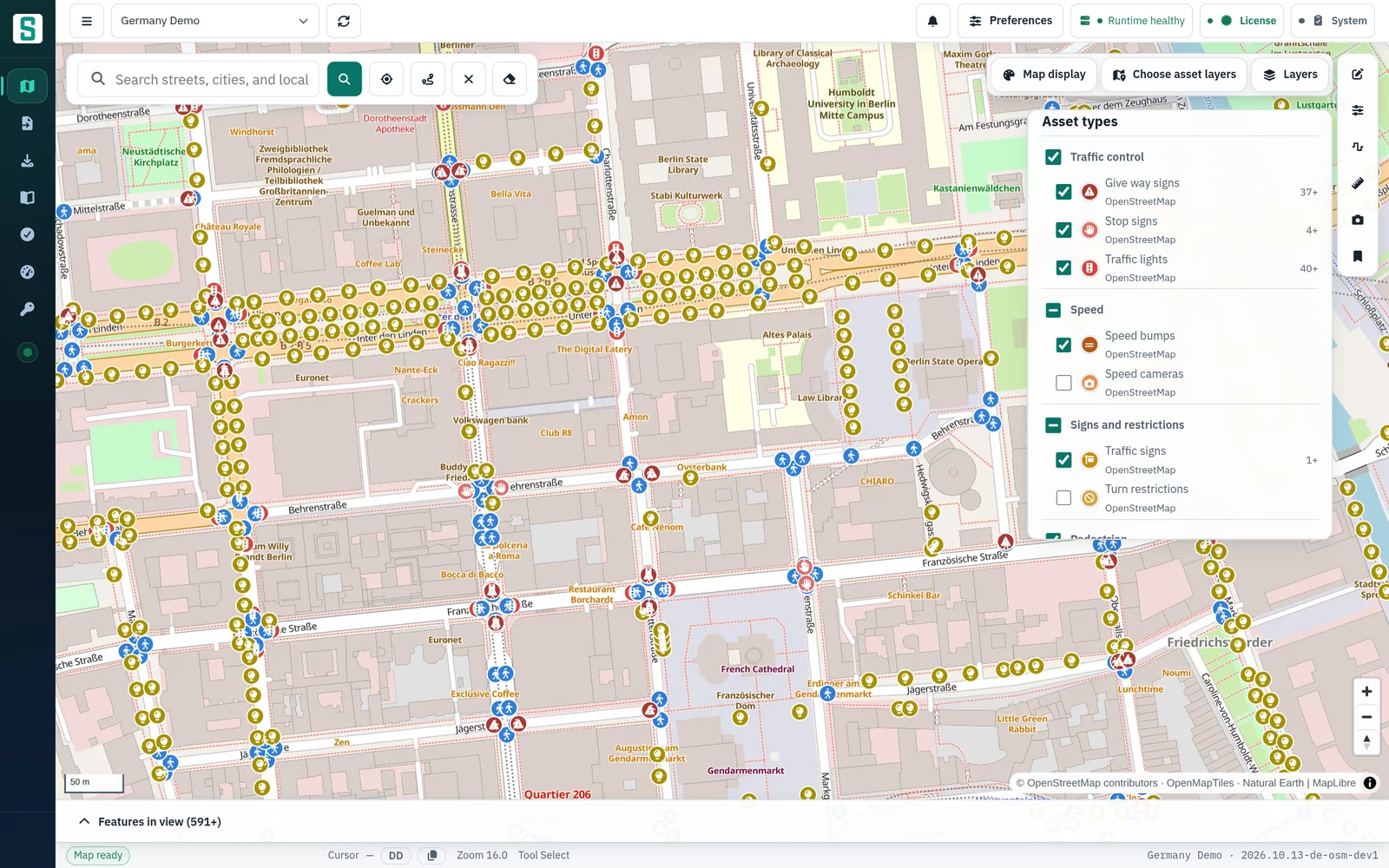
Task: Click the Runtime healthy status
Action: pos(1132,21)
